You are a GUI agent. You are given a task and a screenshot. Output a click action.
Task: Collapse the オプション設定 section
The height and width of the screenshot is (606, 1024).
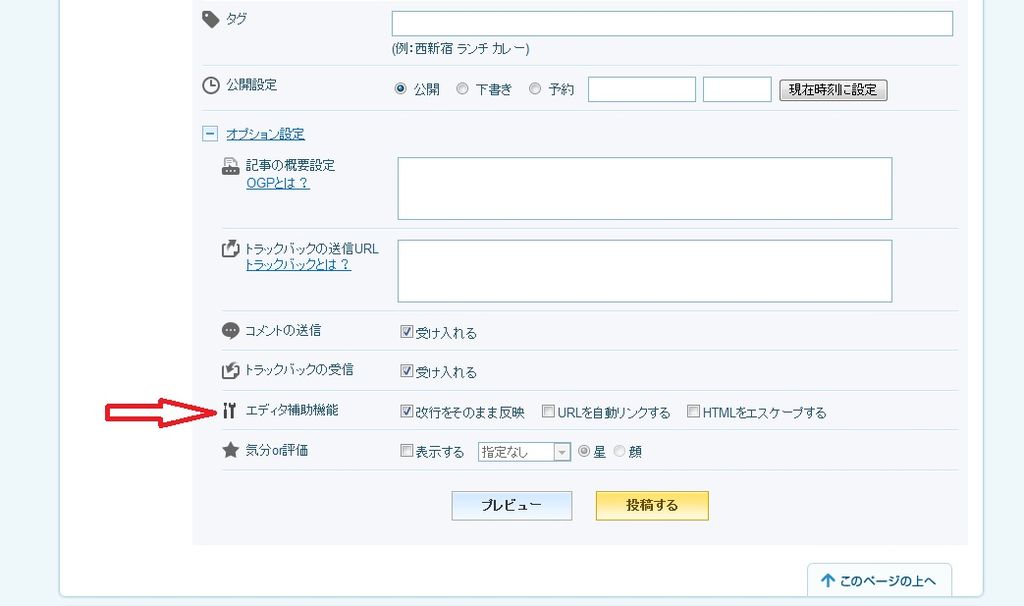210,134
